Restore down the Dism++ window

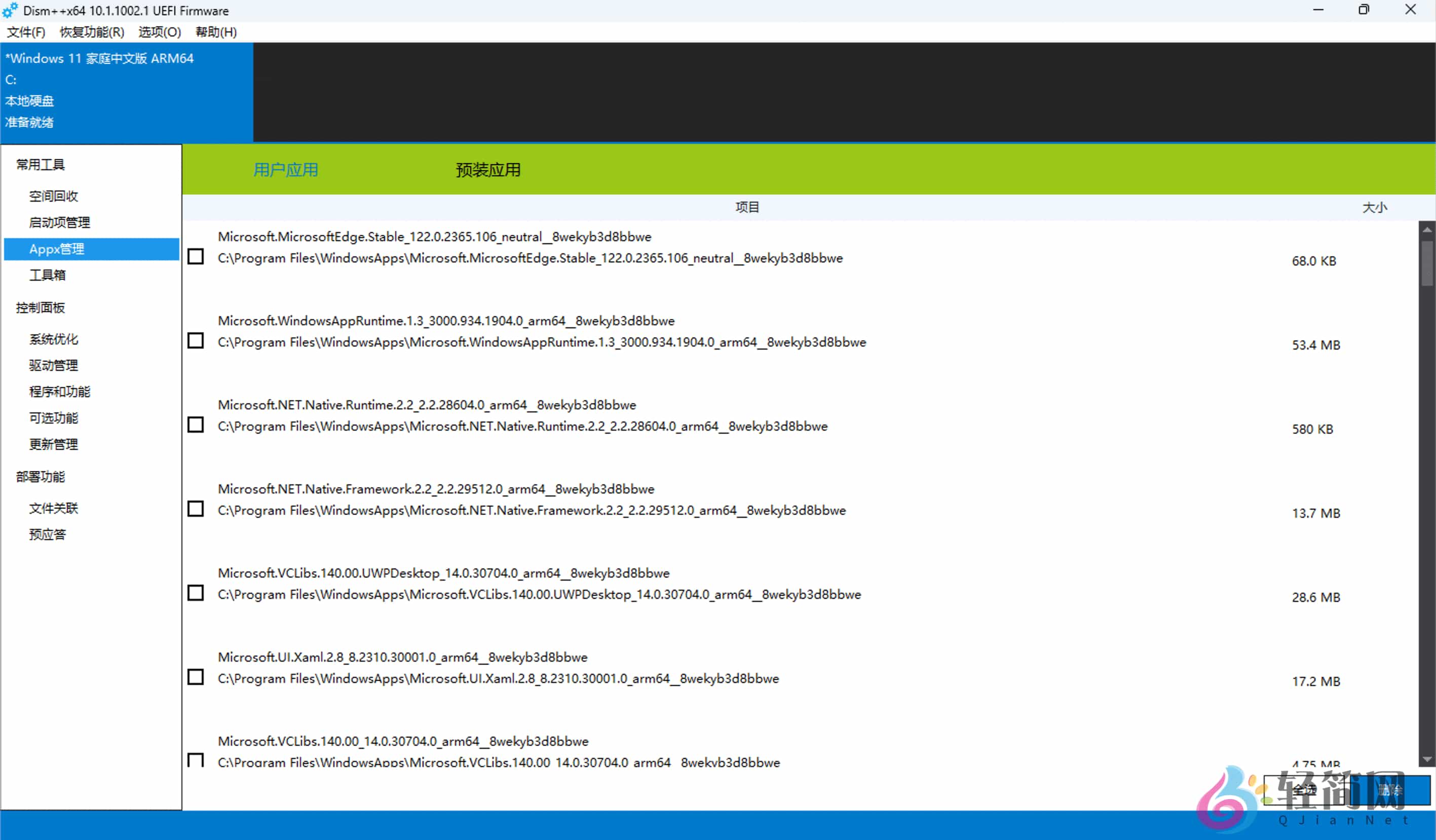(1364, 10)
